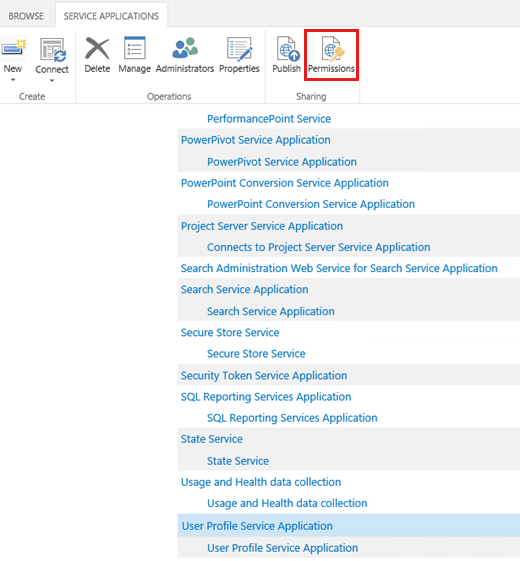Click the New service application icon
The image size is (520, 561).
click(x=13, y=48)
